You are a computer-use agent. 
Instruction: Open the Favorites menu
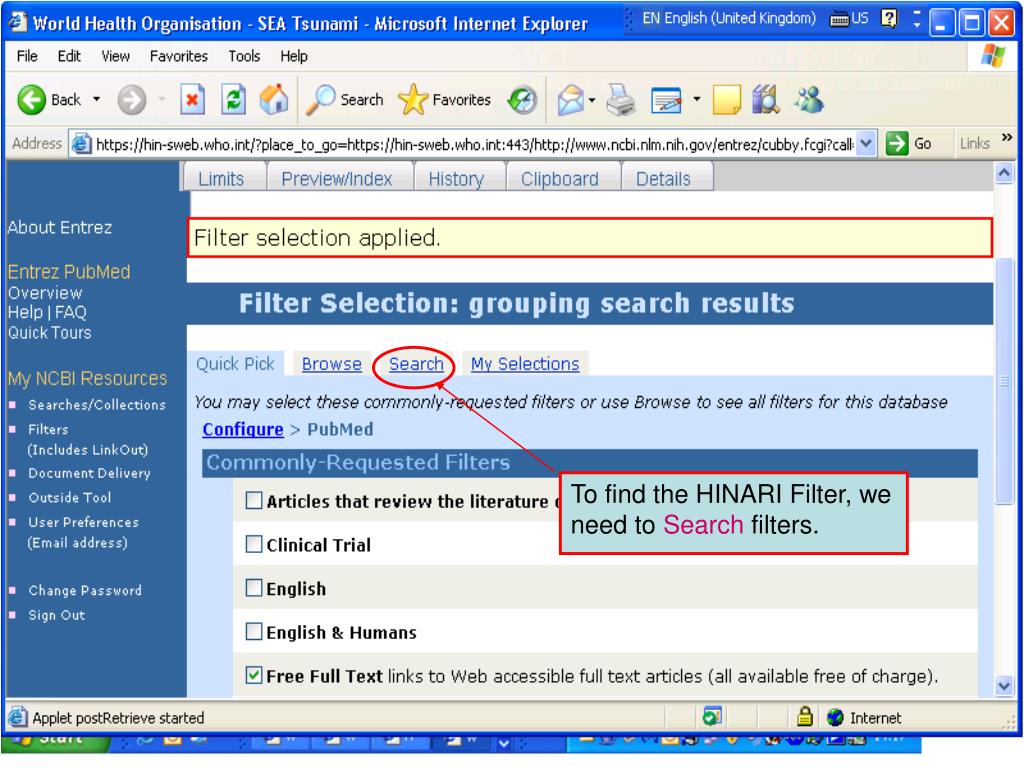178,56
